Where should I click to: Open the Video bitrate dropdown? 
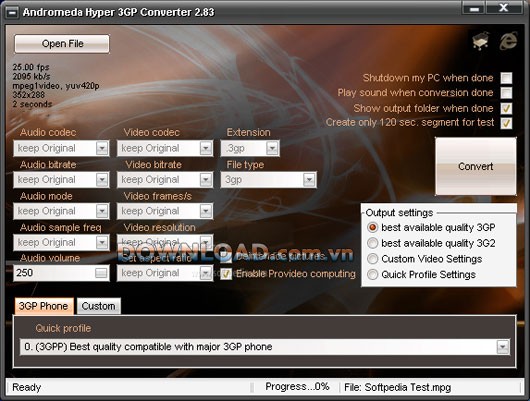point(206,180)
